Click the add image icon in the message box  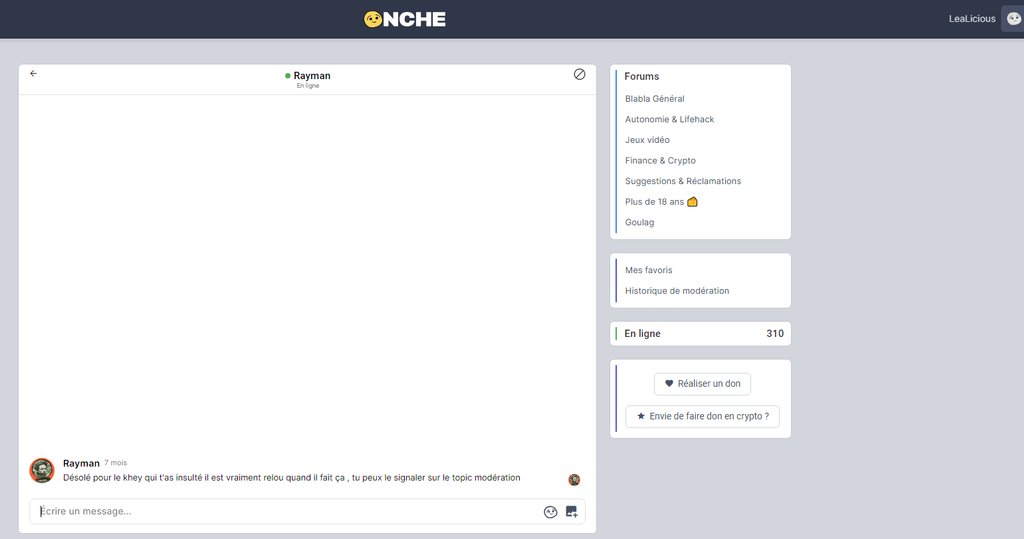[571, 512]
